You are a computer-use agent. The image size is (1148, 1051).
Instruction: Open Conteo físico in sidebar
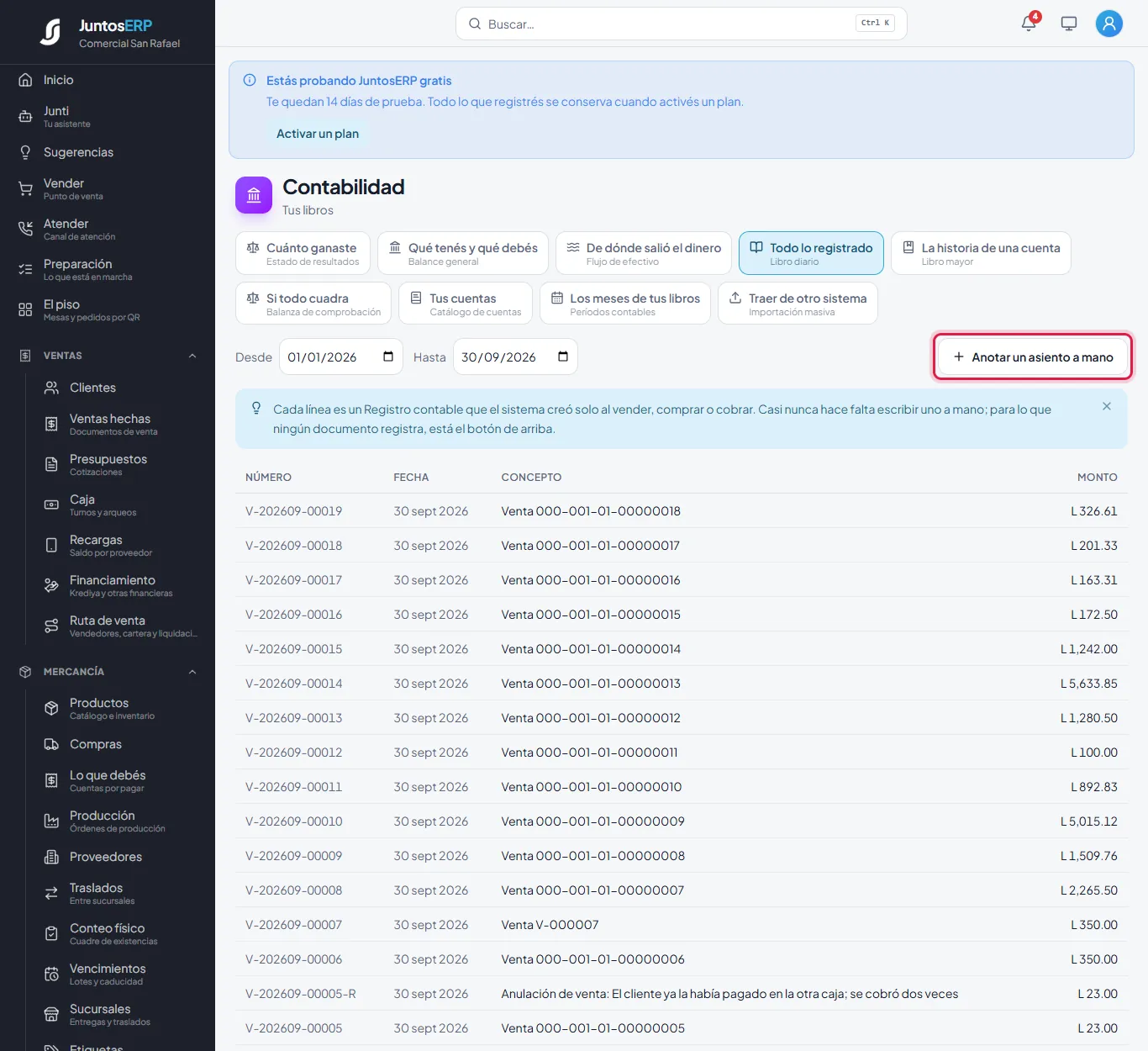point(120,933)
